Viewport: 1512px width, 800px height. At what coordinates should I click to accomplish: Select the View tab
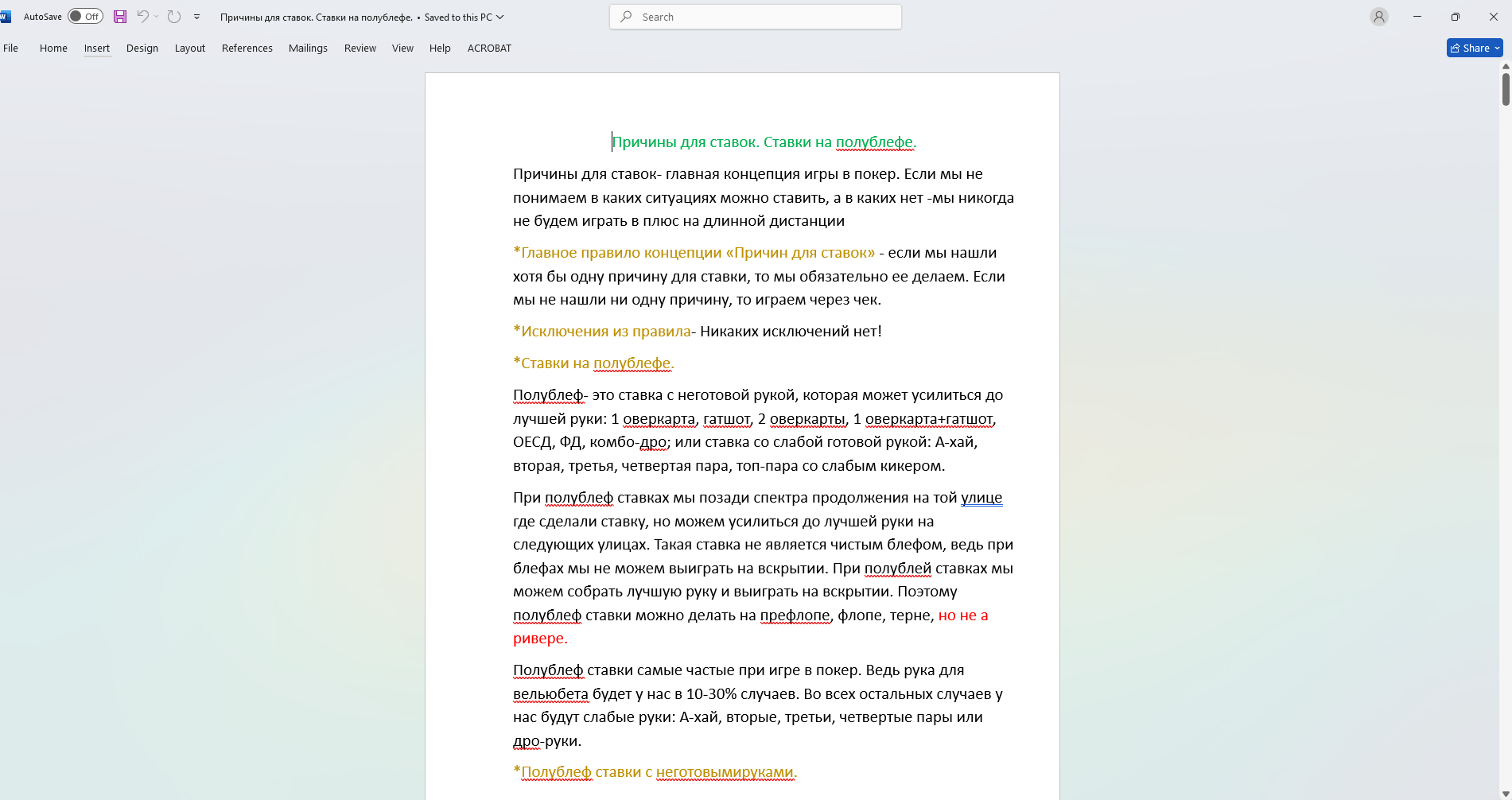point(402,49)
